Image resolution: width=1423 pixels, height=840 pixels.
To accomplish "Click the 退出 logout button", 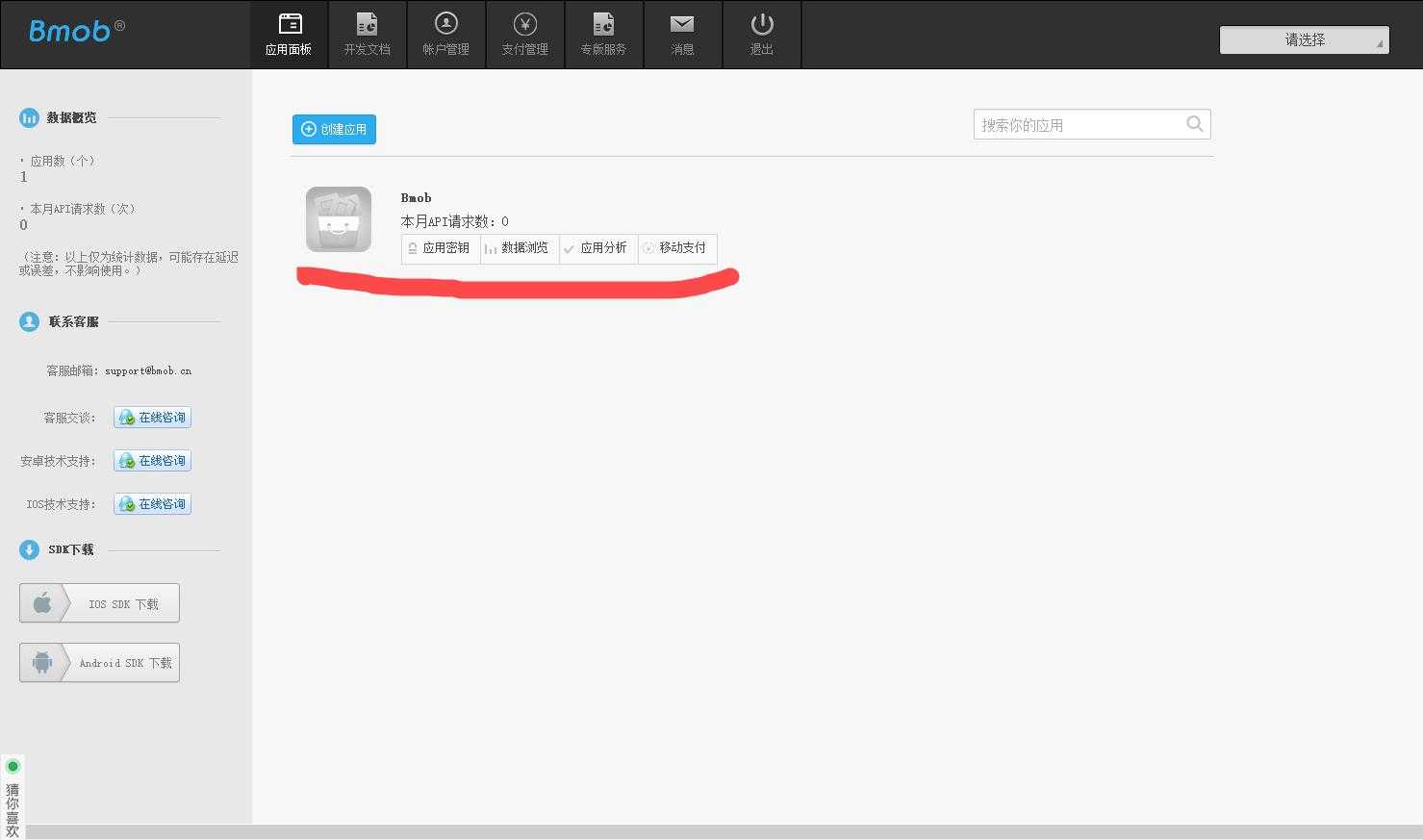I will coord(762,35).
